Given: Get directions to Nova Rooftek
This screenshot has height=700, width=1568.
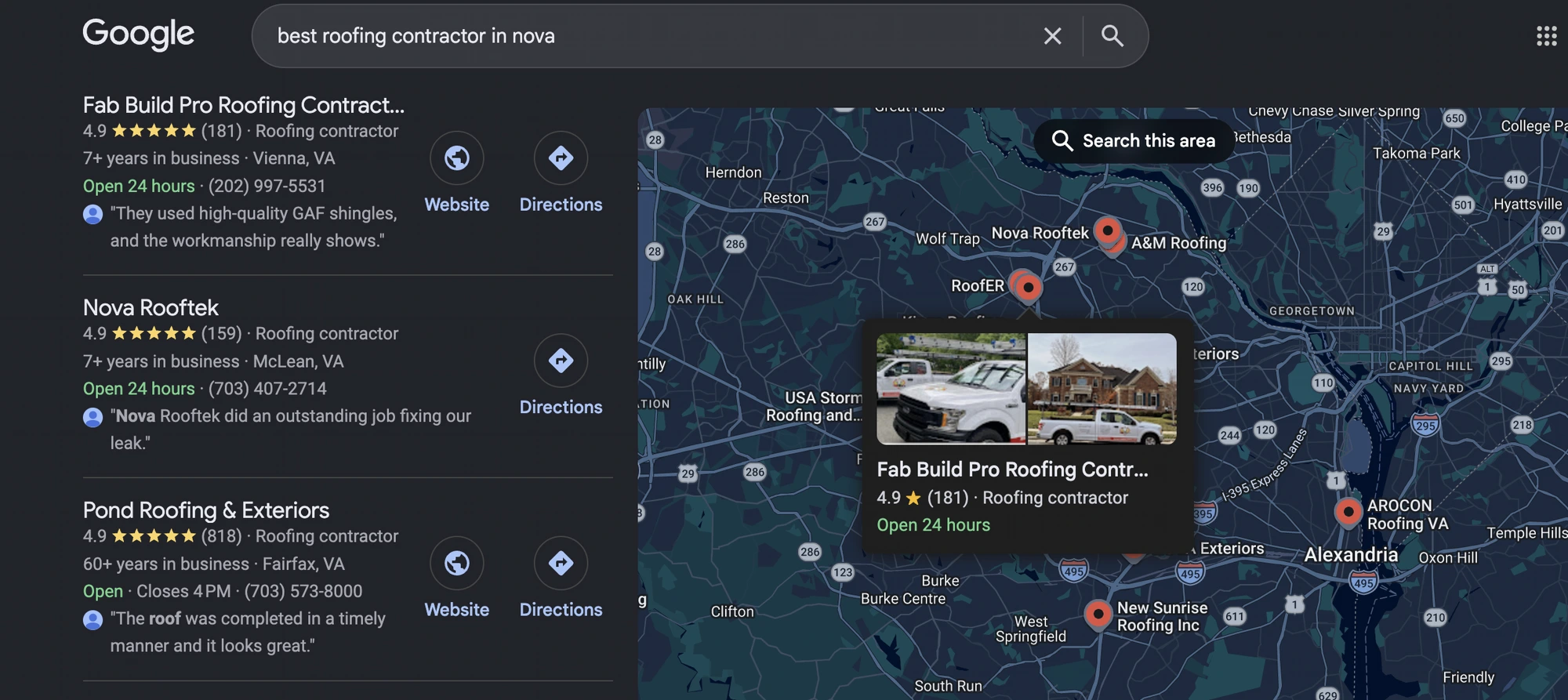Looking at the screenshot, I should click(561, 361).
